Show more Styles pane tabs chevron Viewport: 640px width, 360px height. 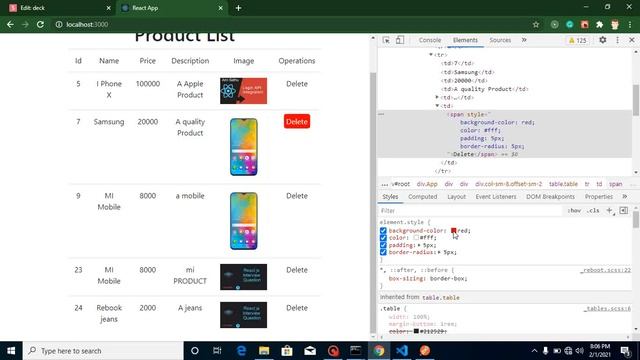point(624,196)
